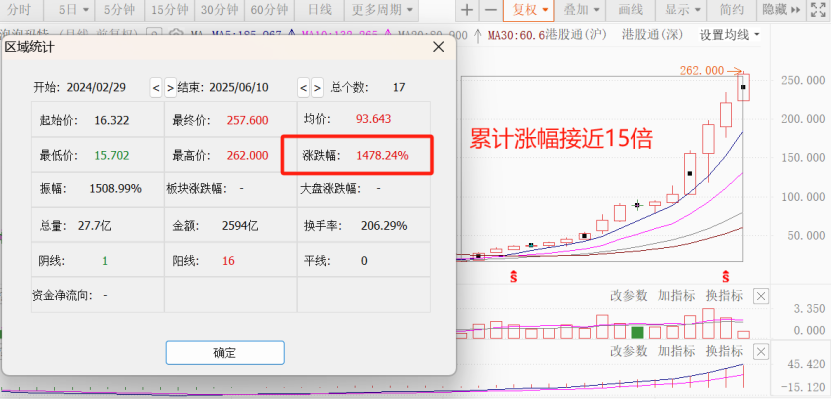Viewport: 831px width, 399px height.
Task: Click the 45.420 lower axis label
Action: (x=806, y=364)
